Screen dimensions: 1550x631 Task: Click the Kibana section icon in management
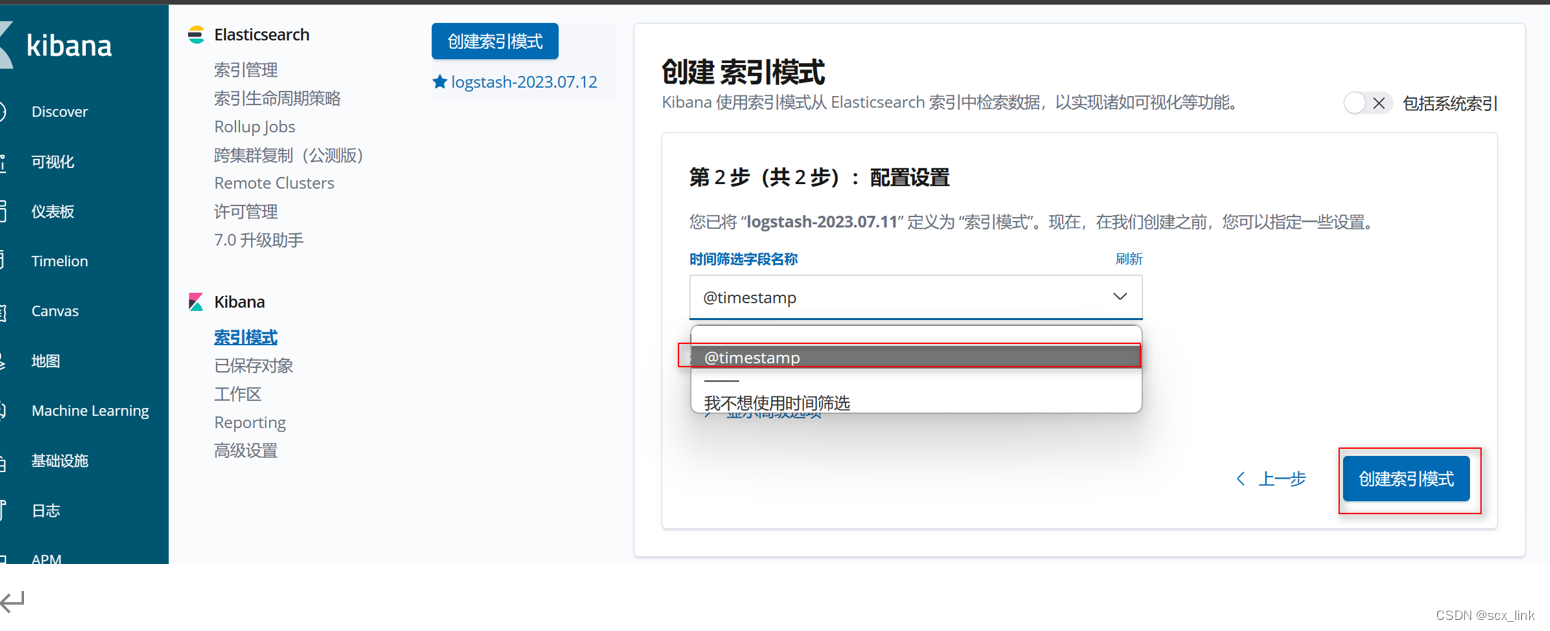[196, 302]
